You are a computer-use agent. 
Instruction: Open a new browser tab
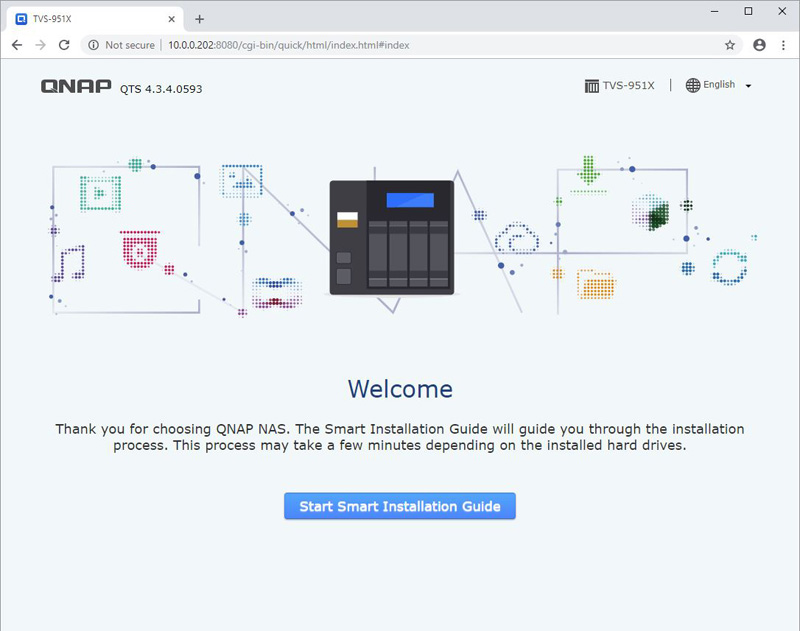click(x=199, y=19)
